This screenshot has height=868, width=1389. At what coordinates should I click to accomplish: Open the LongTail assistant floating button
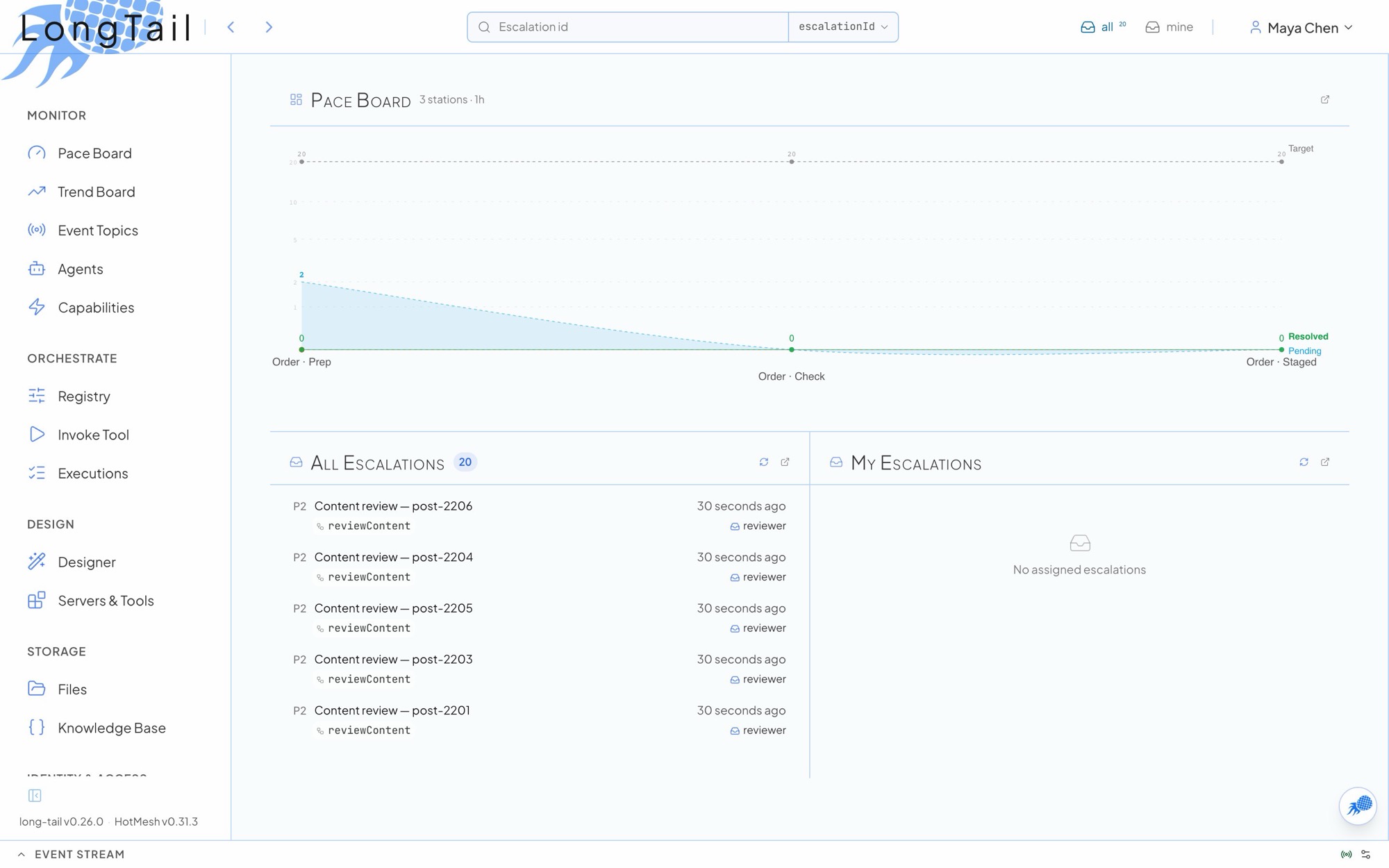(x=1358, y=806)
